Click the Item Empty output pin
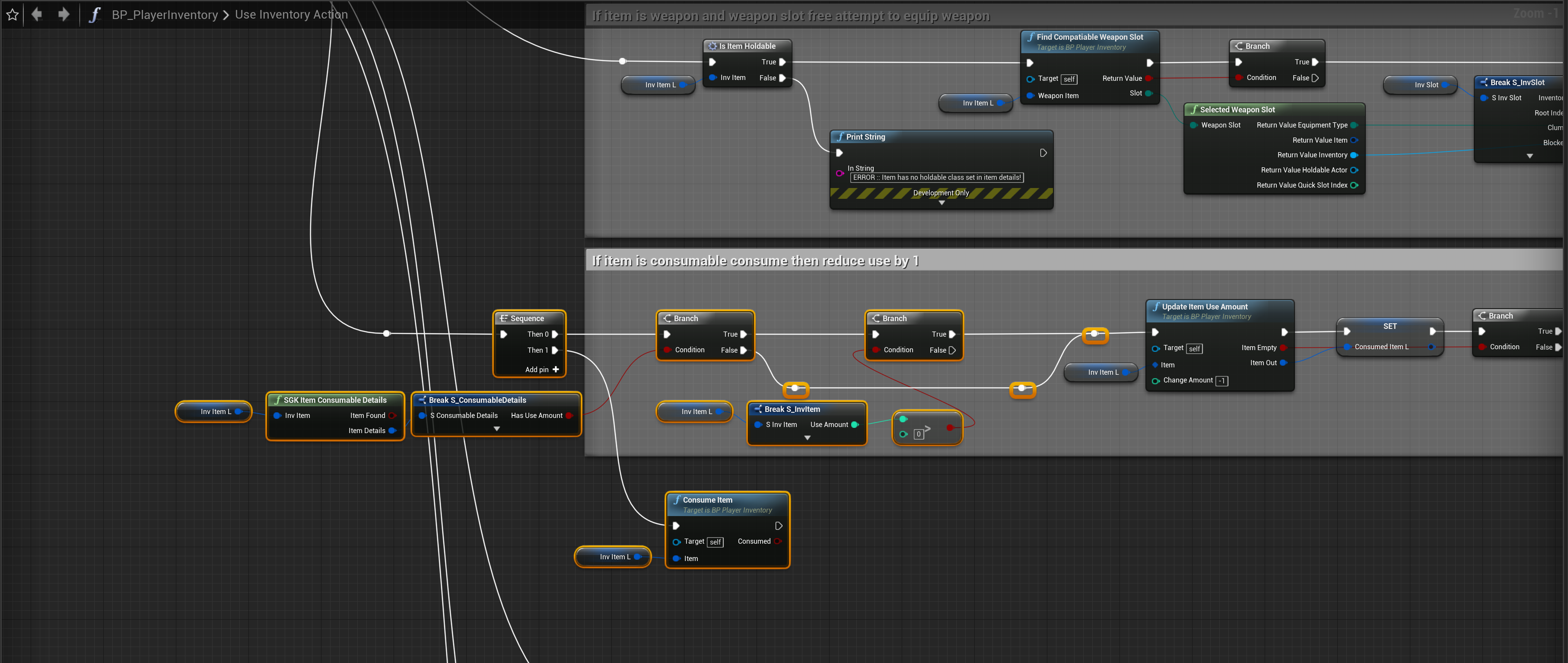This screenshot has width=1568, height=663. (x=1283, y=347)
